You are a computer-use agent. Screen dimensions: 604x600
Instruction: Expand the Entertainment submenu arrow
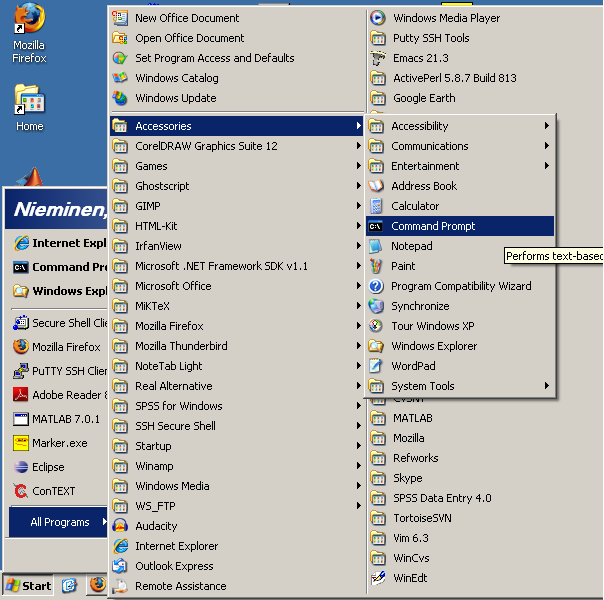pyautogui.click(x=546, y=166)
